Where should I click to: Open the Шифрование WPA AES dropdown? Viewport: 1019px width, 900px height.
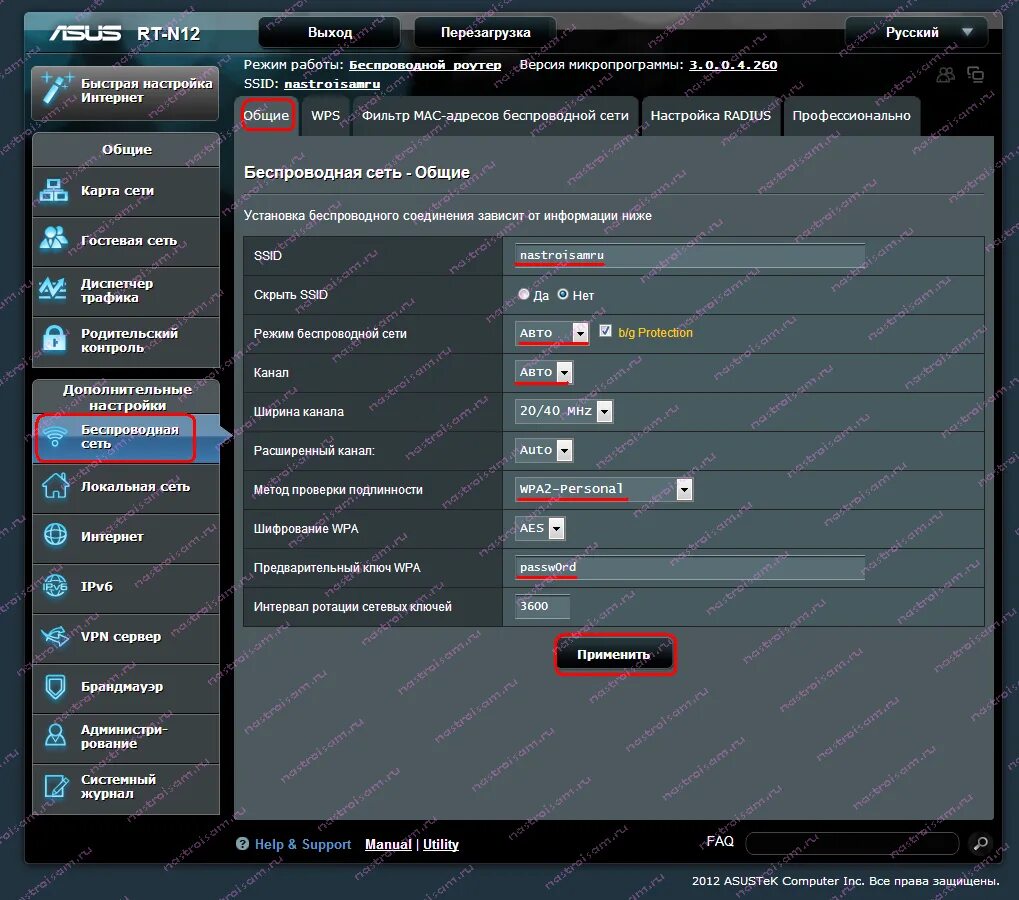[540, 528]
